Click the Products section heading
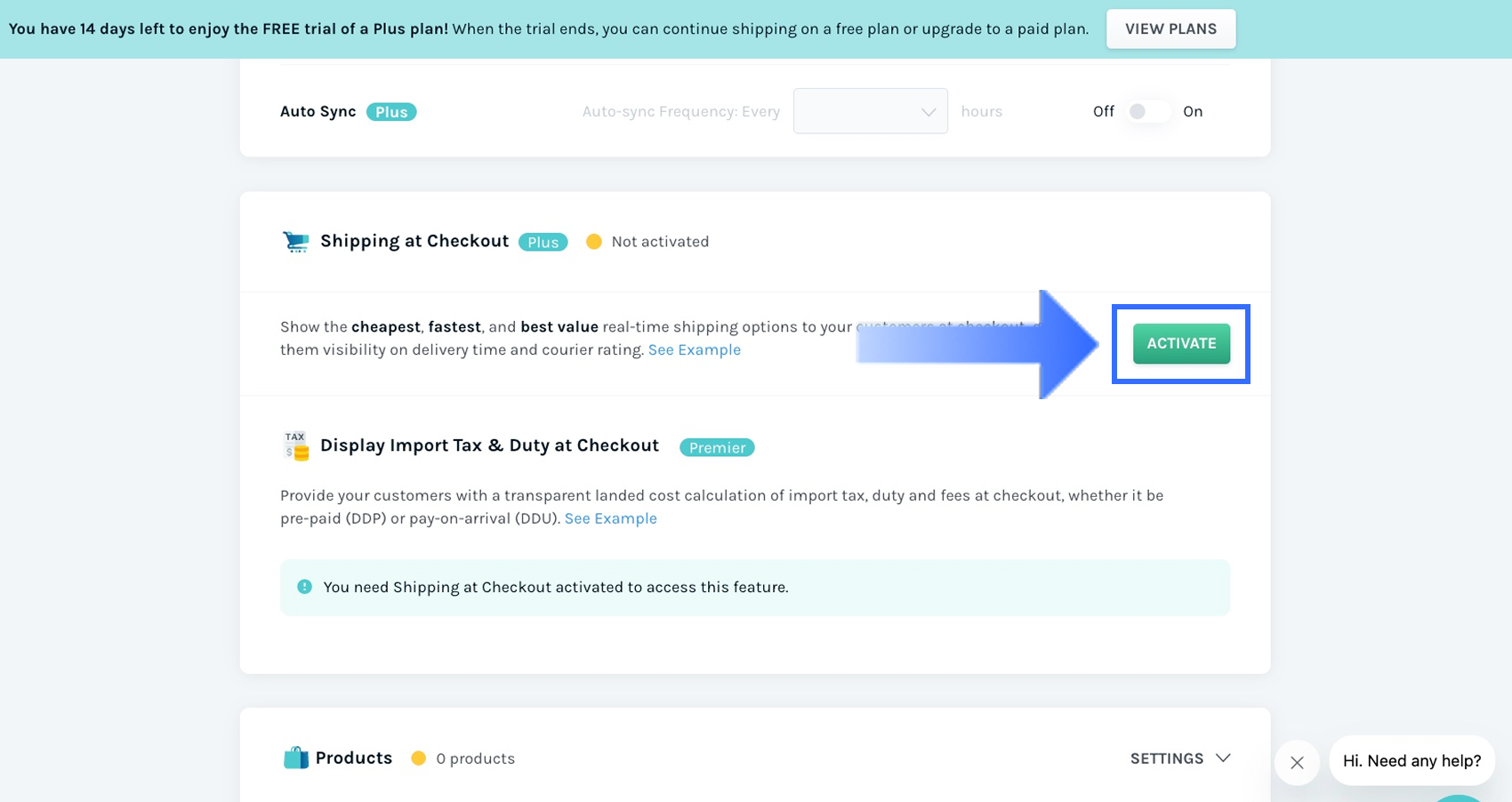Viewport: 1512px width, 802px height. click(x=353, y=758)
